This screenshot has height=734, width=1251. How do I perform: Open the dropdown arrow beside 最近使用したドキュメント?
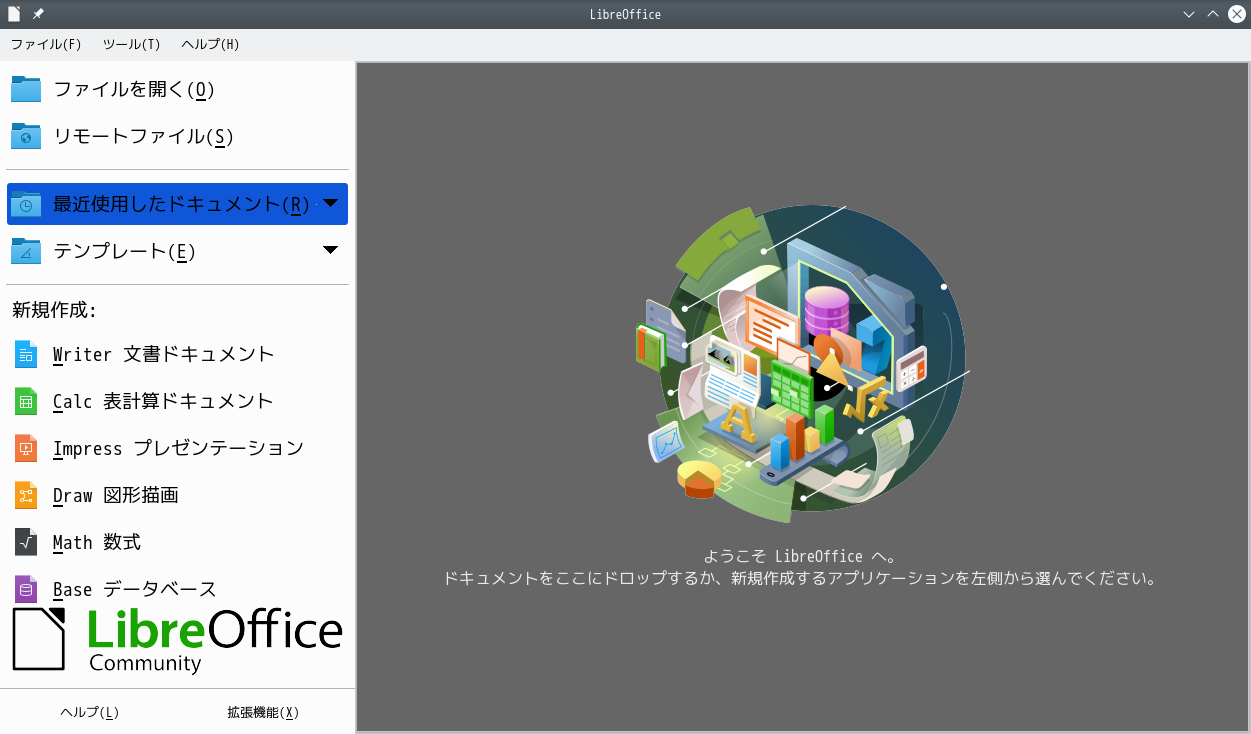330,204
